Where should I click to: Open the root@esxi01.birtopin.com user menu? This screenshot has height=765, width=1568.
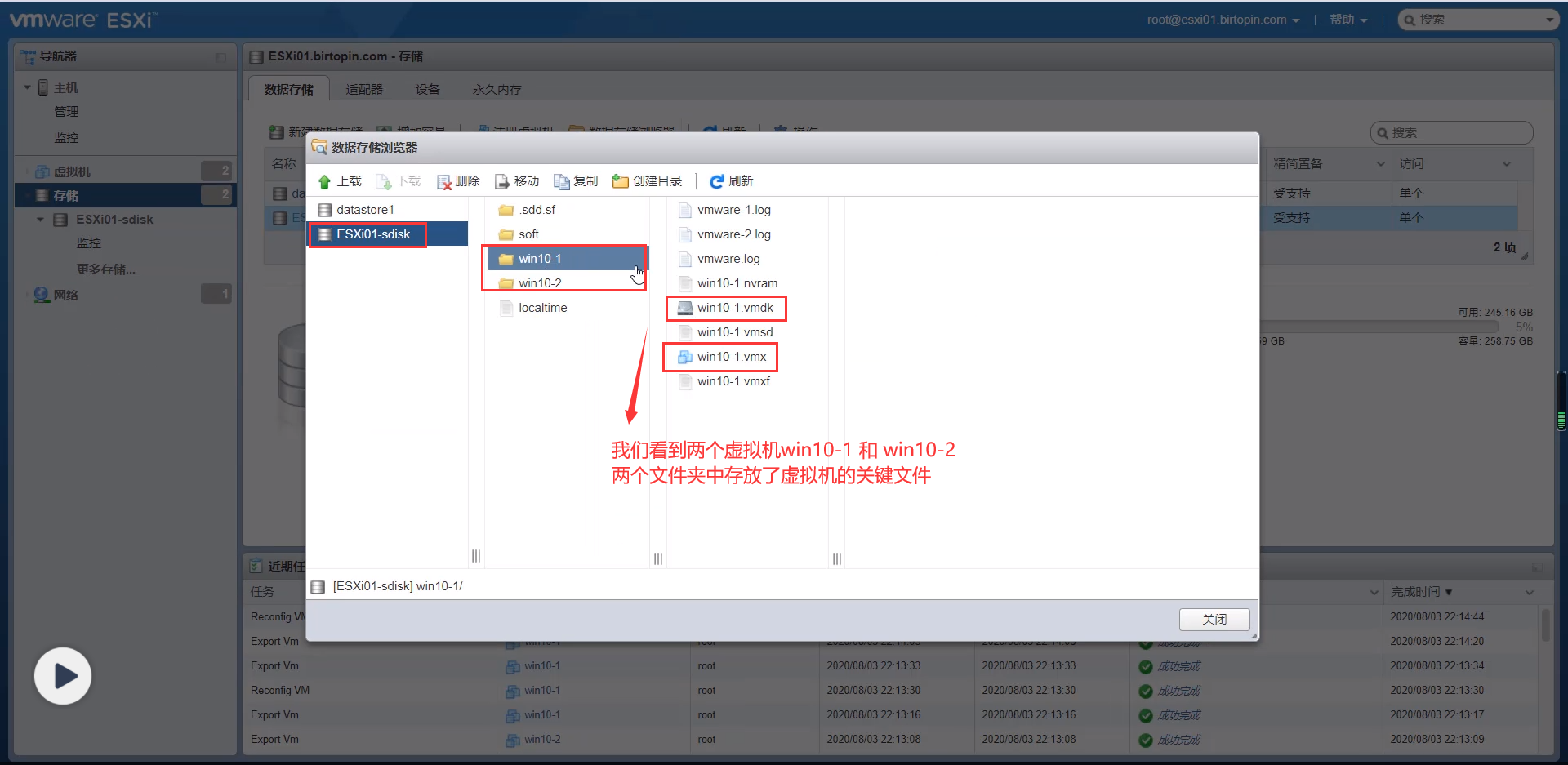pos(1223,20)
